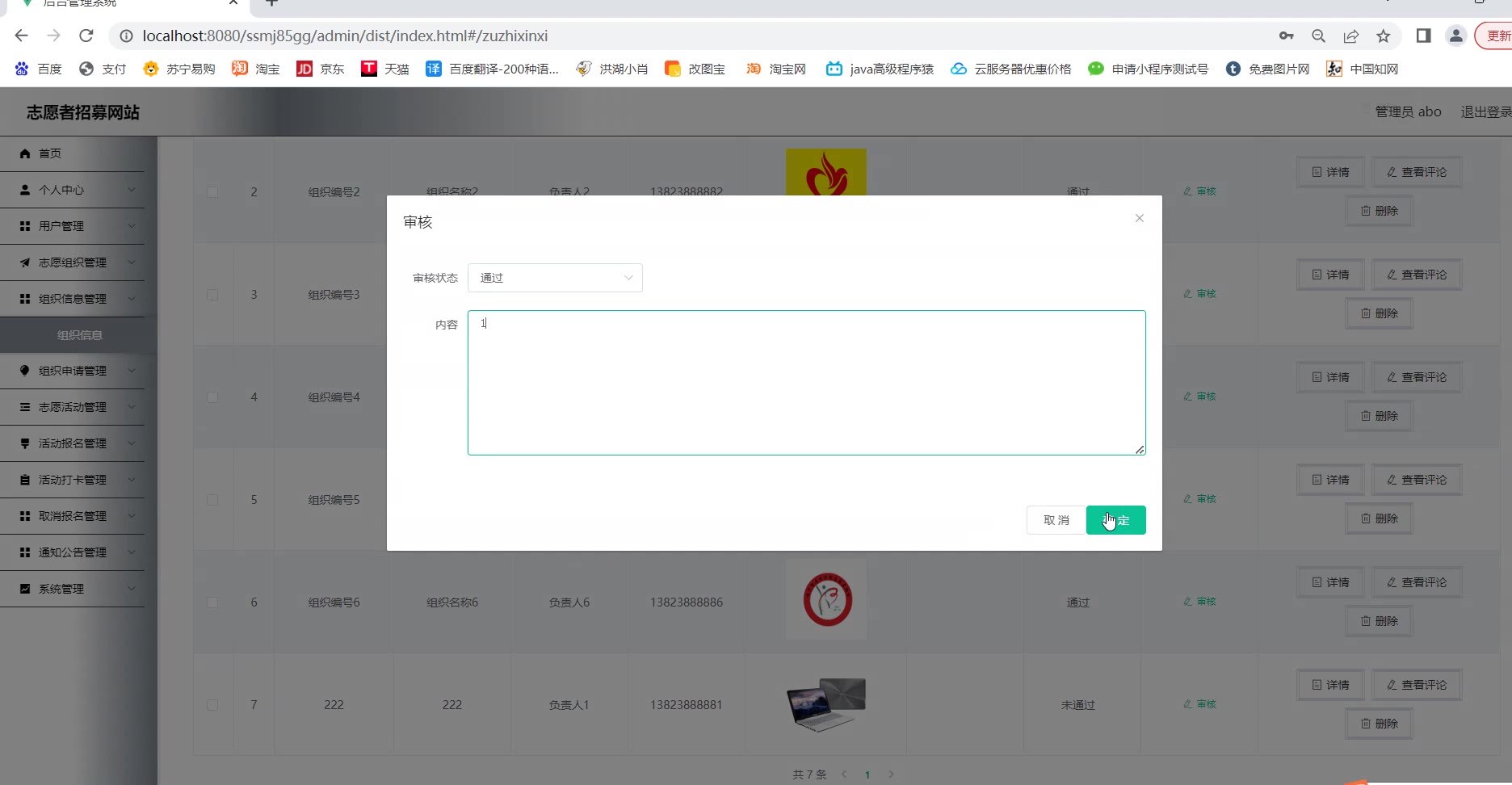Image resolution: width=1512 pixels, height=785 pixels.
Task: Expand the 取消报名管理 sidebar menu
Action: pyautogui.click(x=73, y=516)
